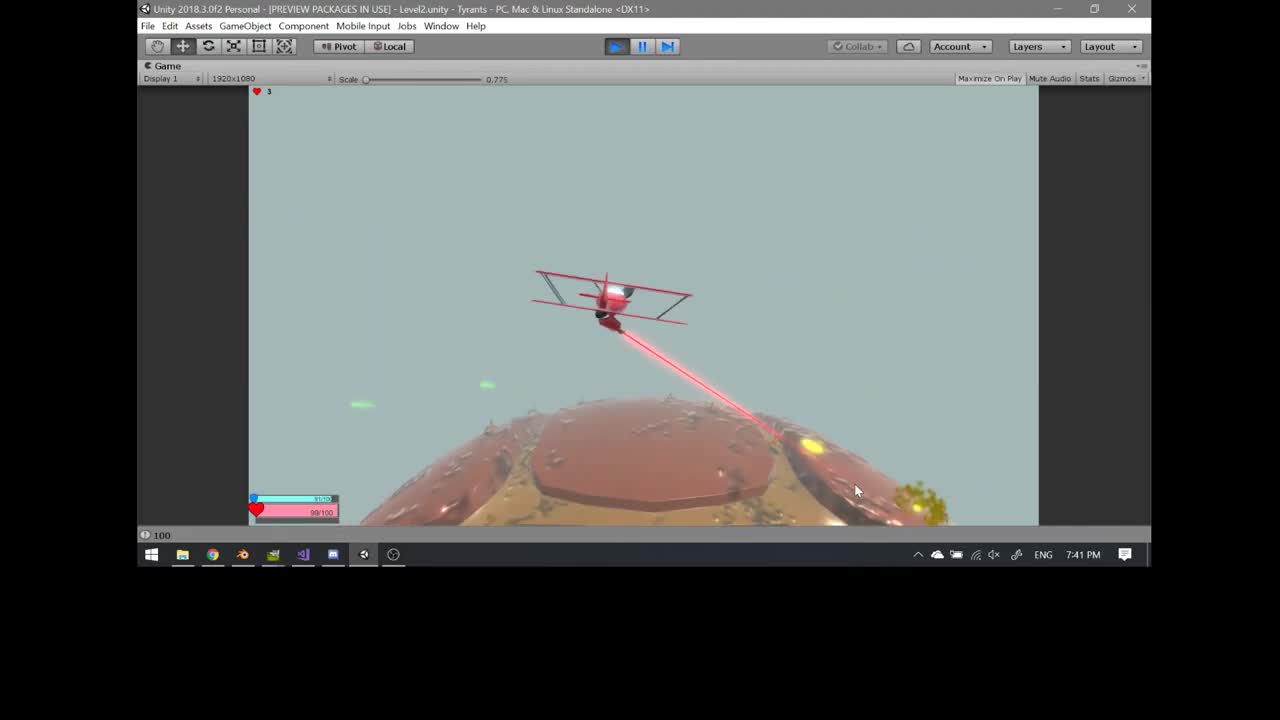Click the Collab cloud upload icon
Image resolution: width=1280 pixels, height=720 pixels.
click(x=908, y=46)
